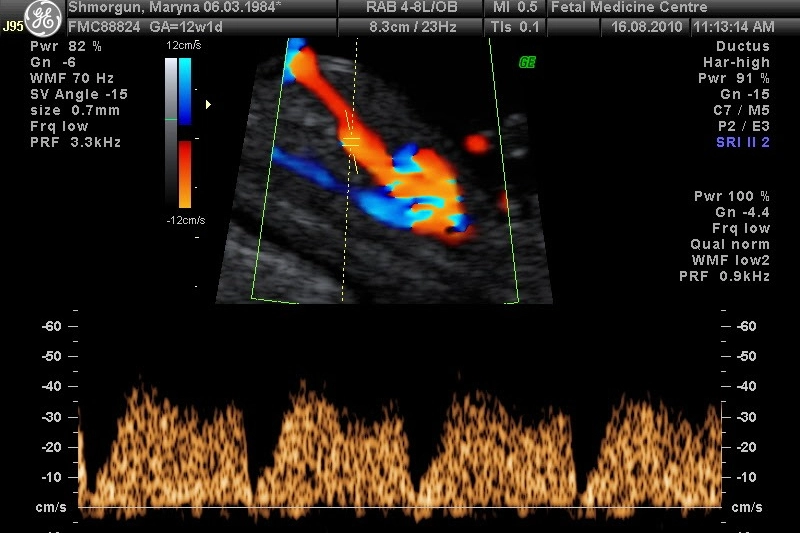The height and width of the screenshot is (533, 800).
Task: Click the WMF 70 Hz setting
Action: pyautogui.click(x=72, y=78)
